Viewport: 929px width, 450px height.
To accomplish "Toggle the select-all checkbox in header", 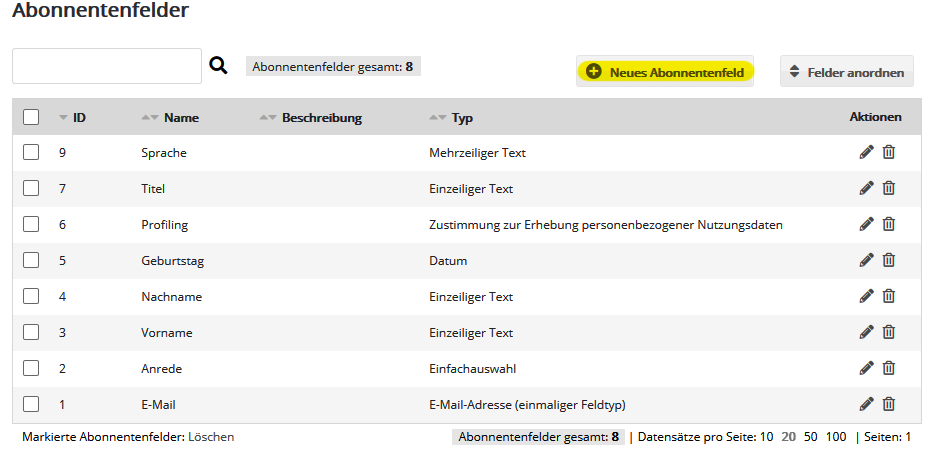I will coord(31,117).
